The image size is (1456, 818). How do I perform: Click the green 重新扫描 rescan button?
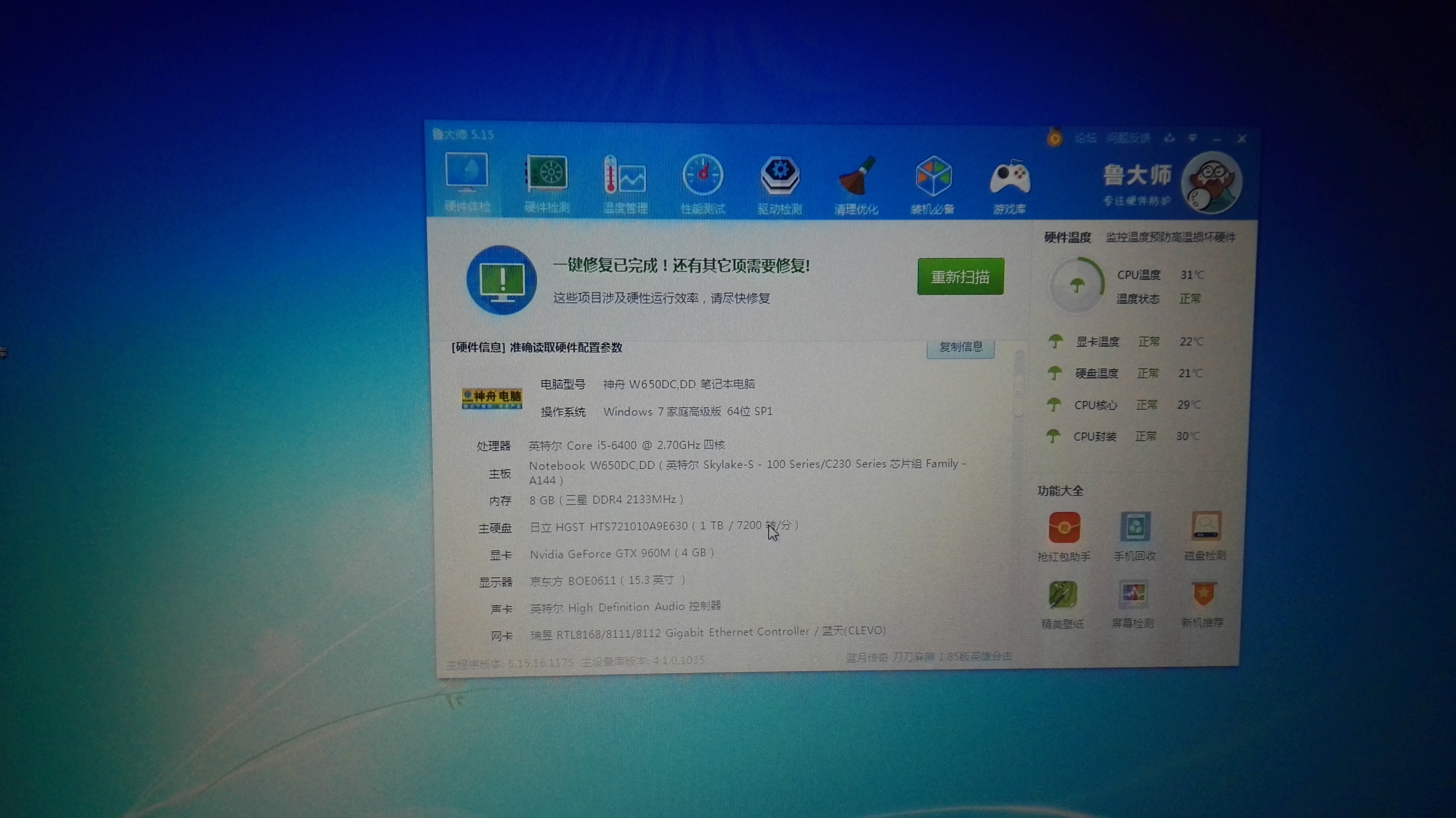pos(960,277)
